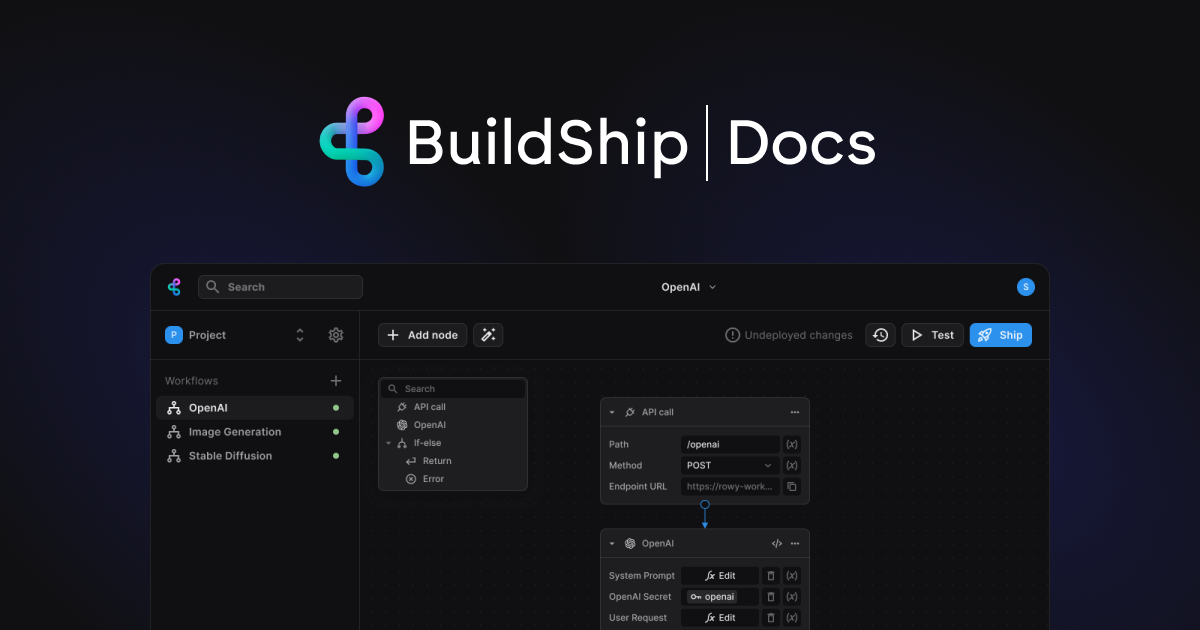Open the API call node more options
The height and width of the screenshot is (630, 1200).
coord(795,412)
